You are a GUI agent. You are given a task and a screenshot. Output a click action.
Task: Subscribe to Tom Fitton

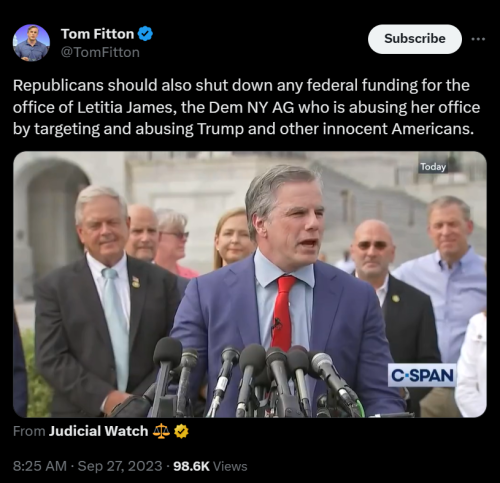[415, 39]
